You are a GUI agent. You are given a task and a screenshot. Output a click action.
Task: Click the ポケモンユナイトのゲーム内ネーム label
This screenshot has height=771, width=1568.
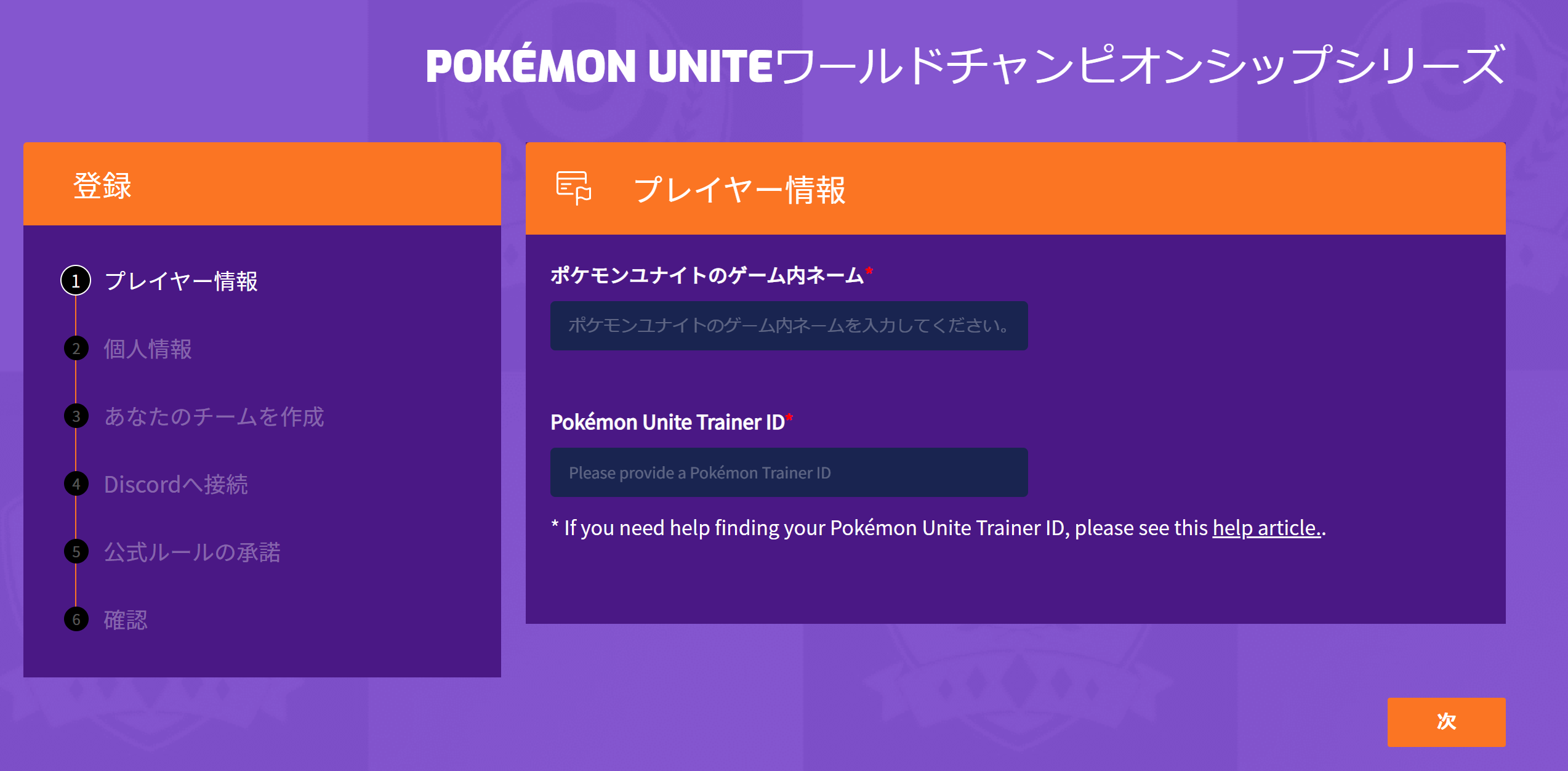tap(707, 275)
